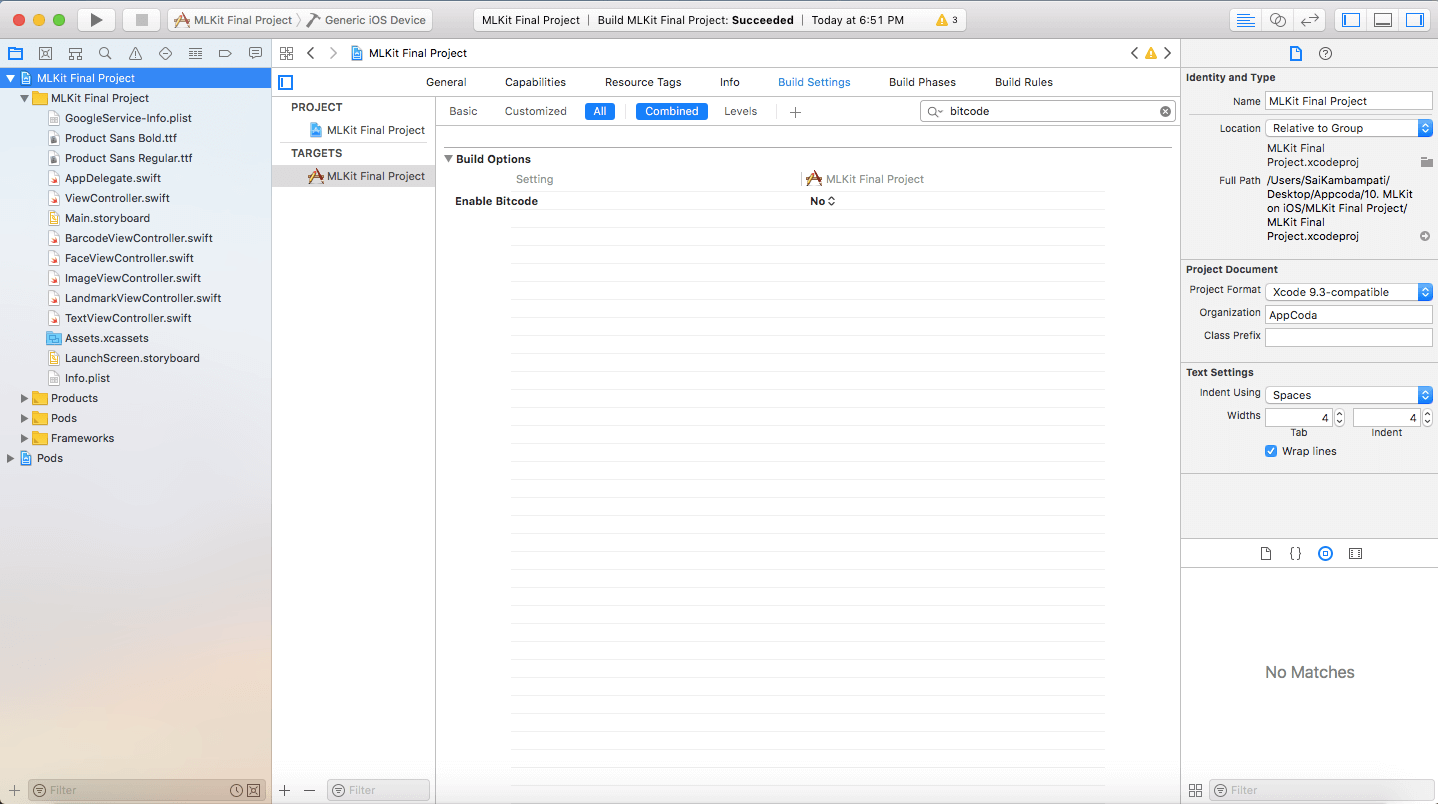Image resolution: width=1438 pixels, height=804 pixels.
Task: Open the Project navigator folder icon
Action: click(15, 53)
